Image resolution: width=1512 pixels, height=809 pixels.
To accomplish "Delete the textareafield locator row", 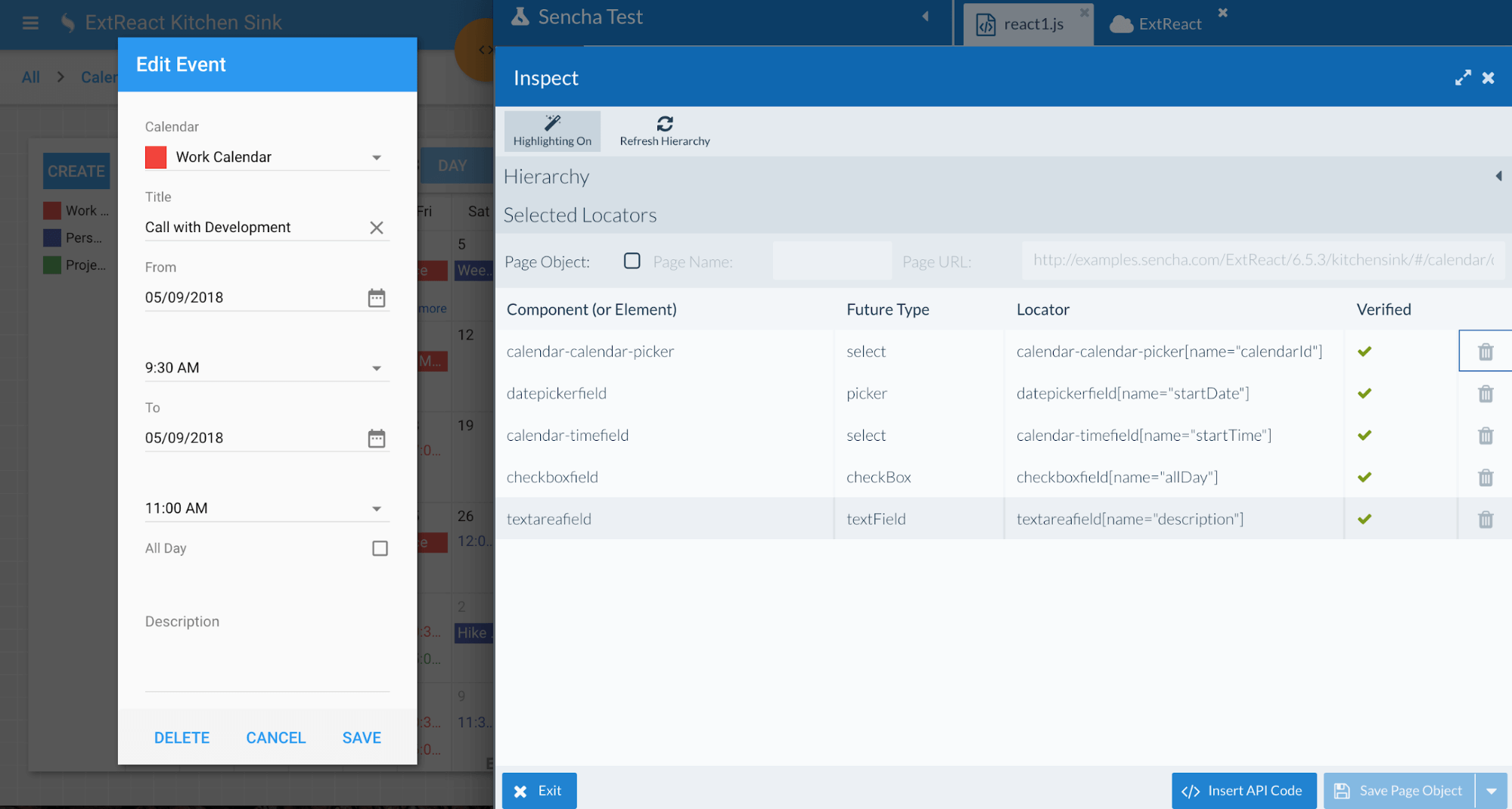I will tap(1486, 519).
